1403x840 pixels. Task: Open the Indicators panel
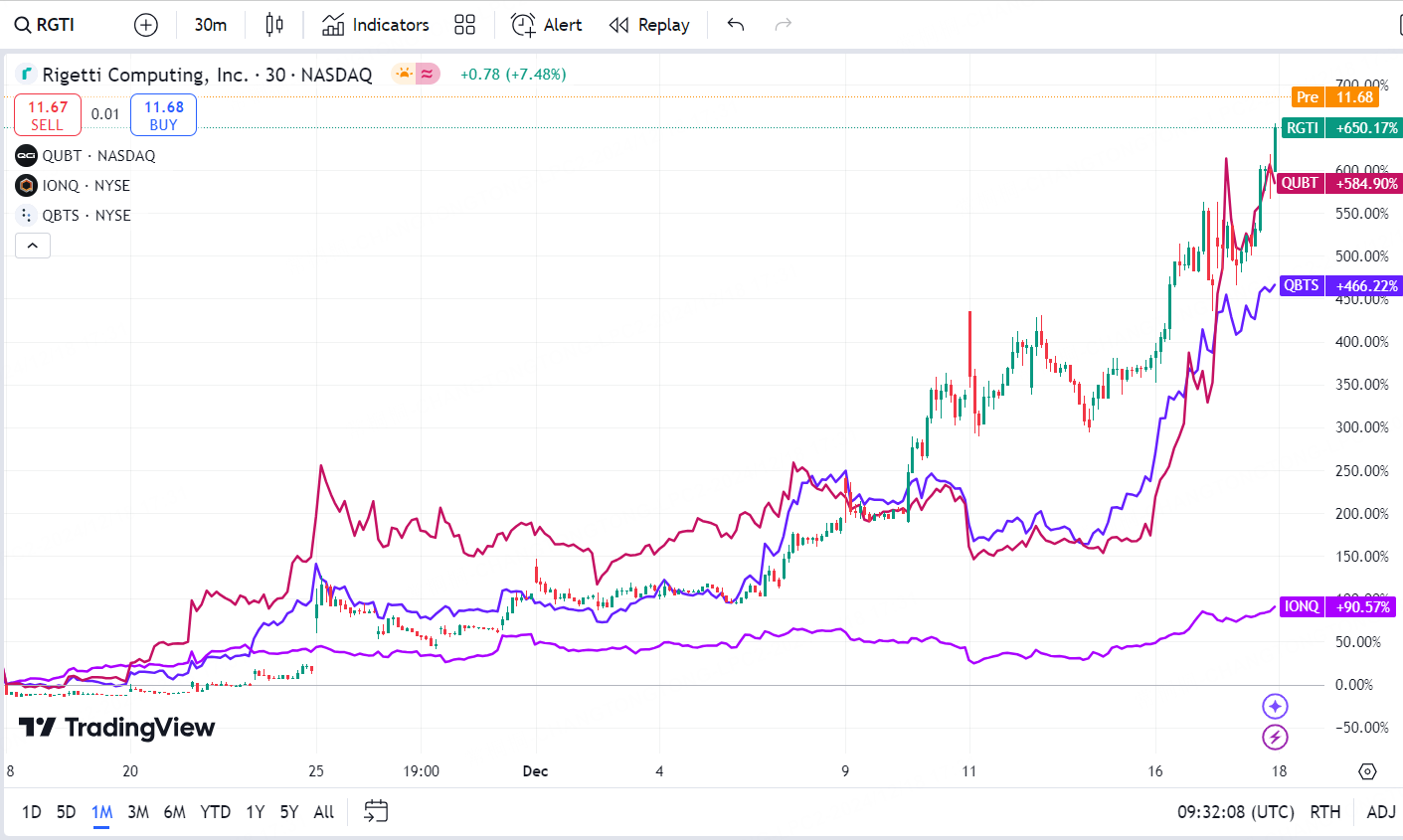point(376,25)
